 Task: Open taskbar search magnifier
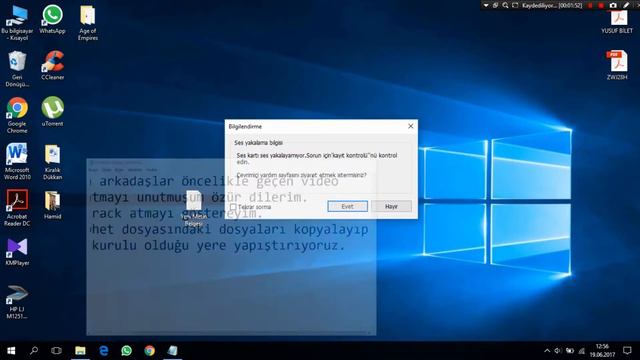(x=34, y=351)
